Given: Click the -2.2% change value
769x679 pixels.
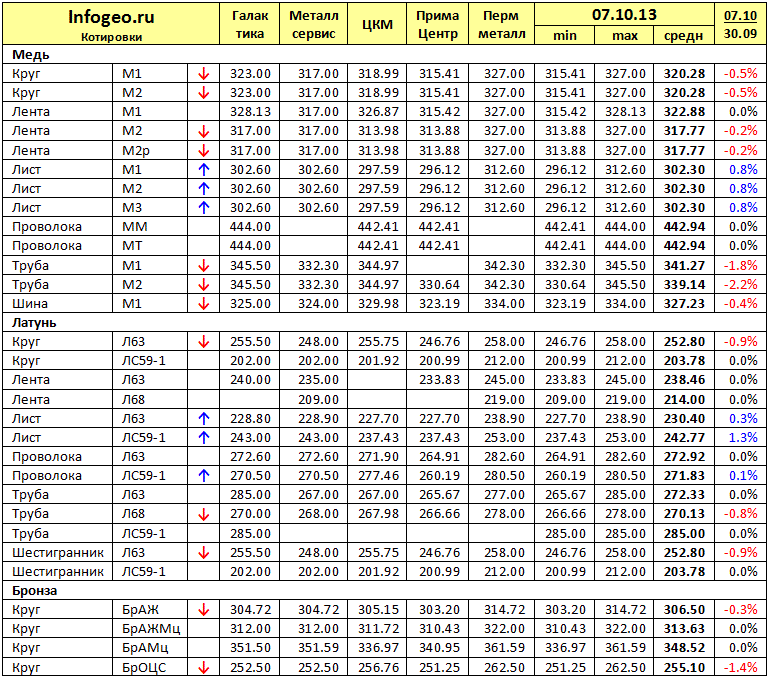Looking at the screenshot, I should point(741,285).
